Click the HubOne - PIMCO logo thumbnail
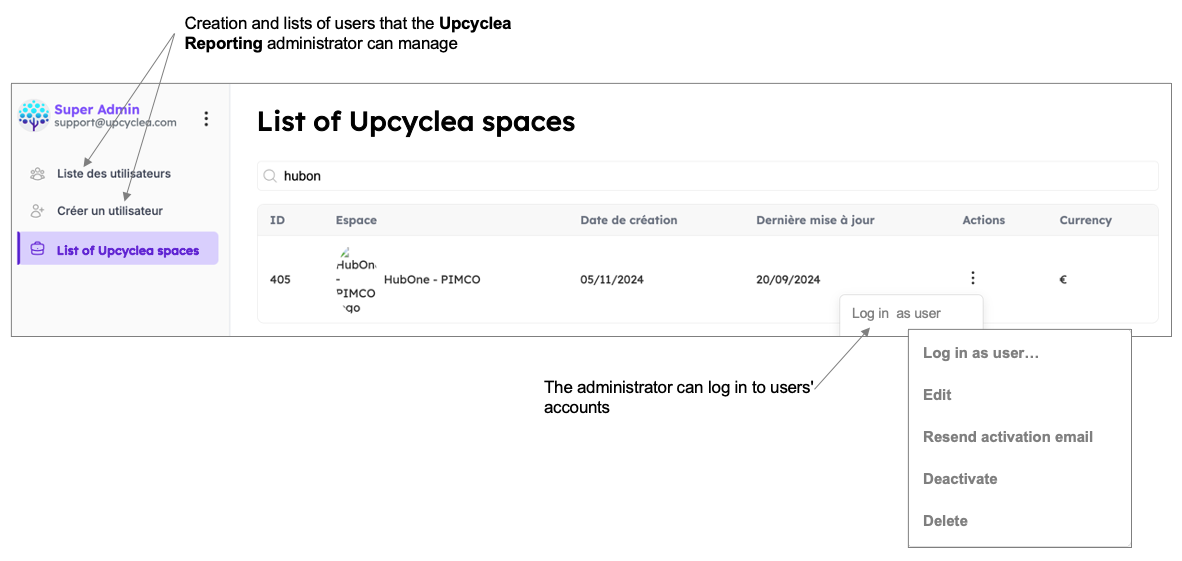Image resolution: width=1182 pixels, height=561 pixels. pyautogui.click(x=356, y=279)
